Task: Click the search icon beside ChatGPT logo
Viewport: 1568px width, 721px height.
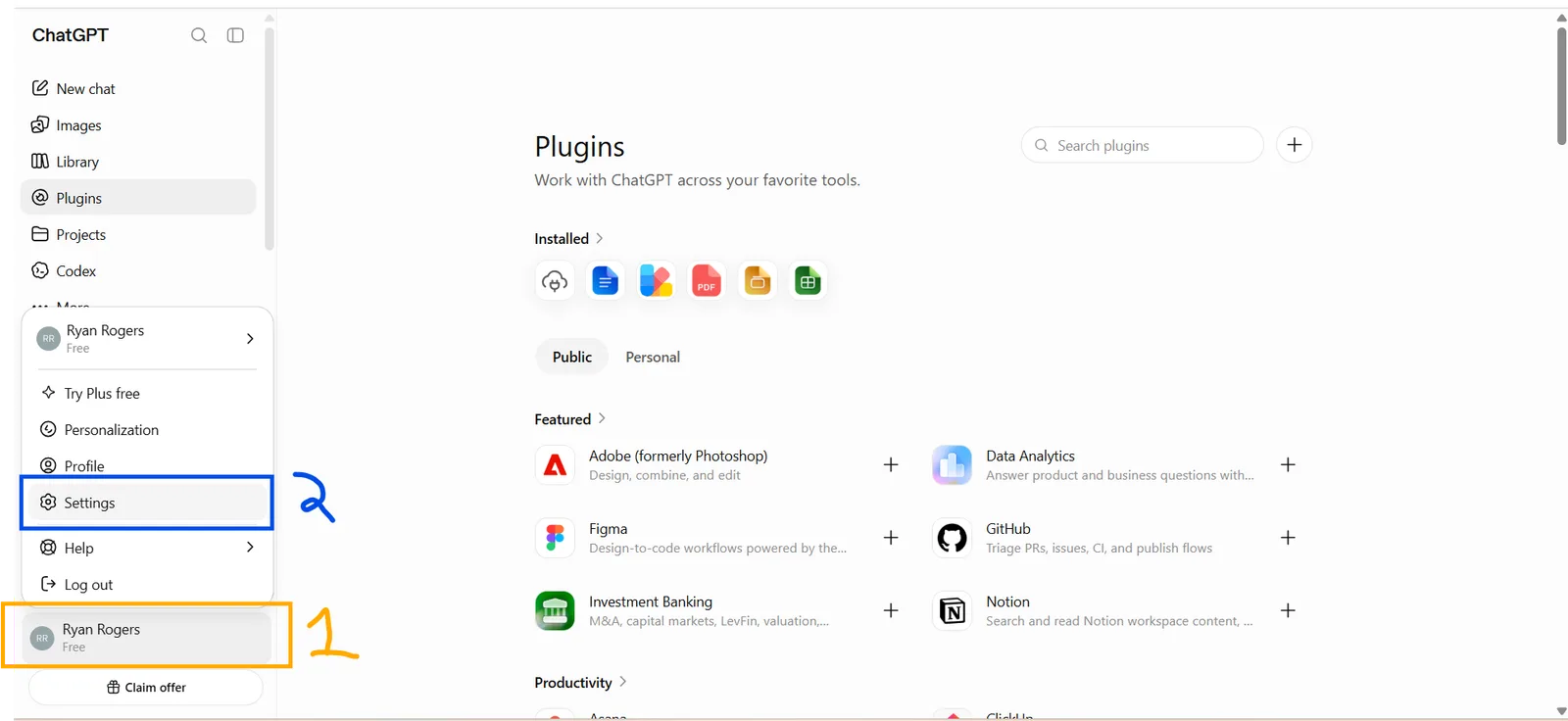Action: [199, 35]
